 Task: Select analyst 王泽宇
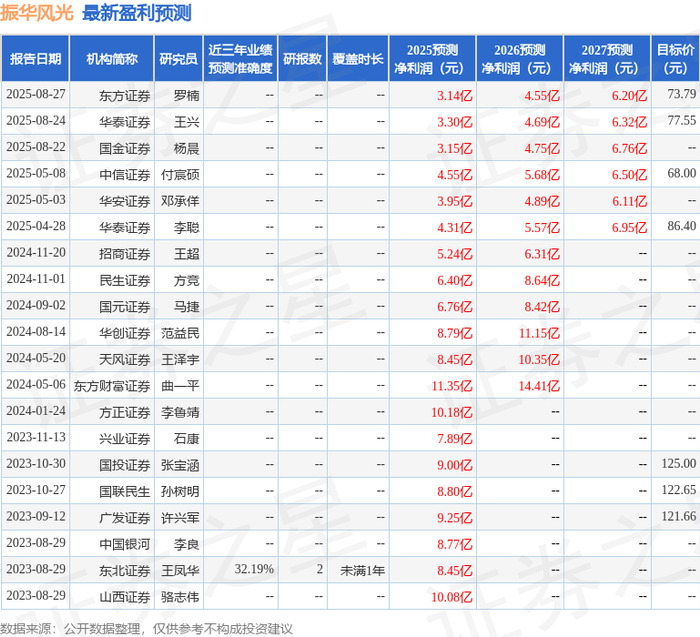pyautogui.click(x=180, y=358)
